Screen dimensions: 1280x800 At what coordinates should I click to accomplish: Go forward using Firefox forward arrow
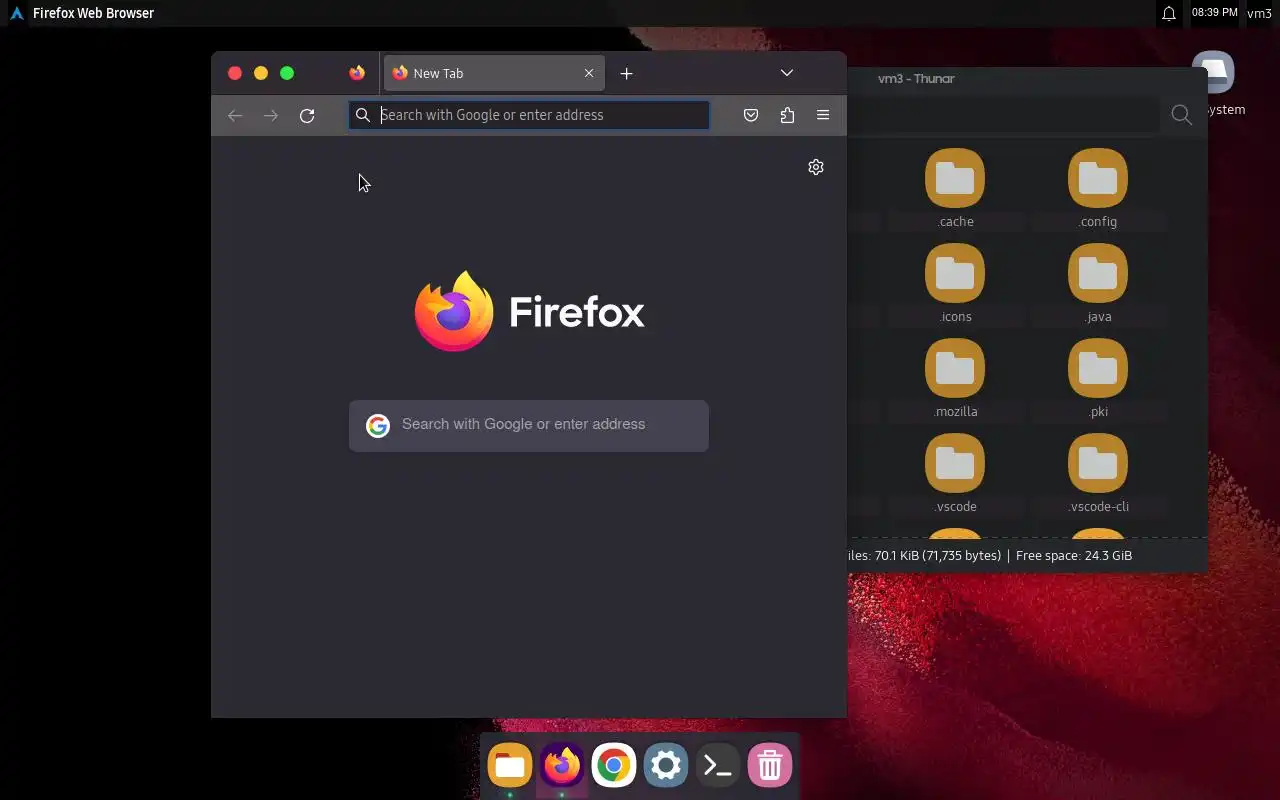[271, 115]
